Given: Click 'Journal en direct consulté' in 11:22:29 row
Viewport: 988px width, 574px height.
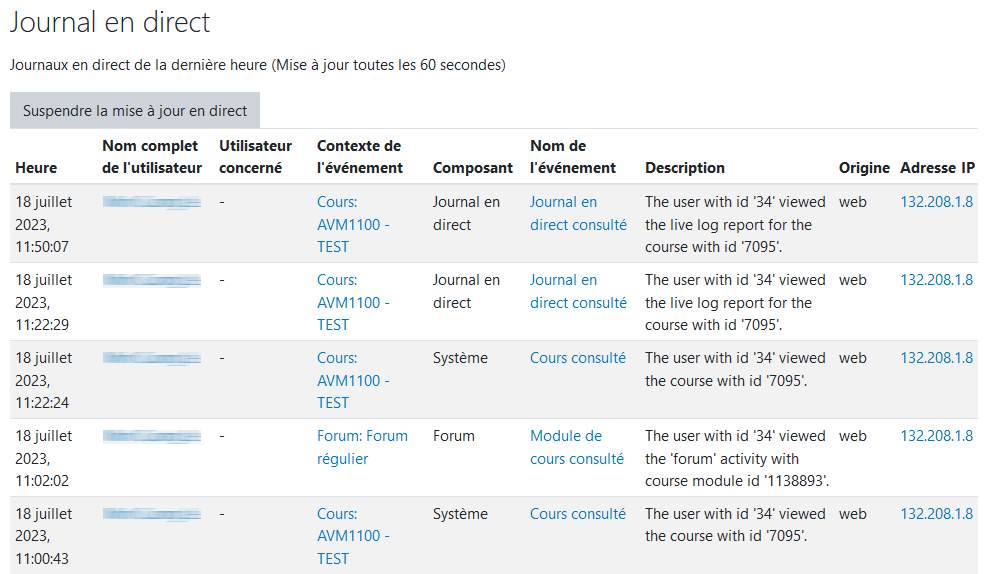Looking at the screenshot, I should (x=578, y=291).
